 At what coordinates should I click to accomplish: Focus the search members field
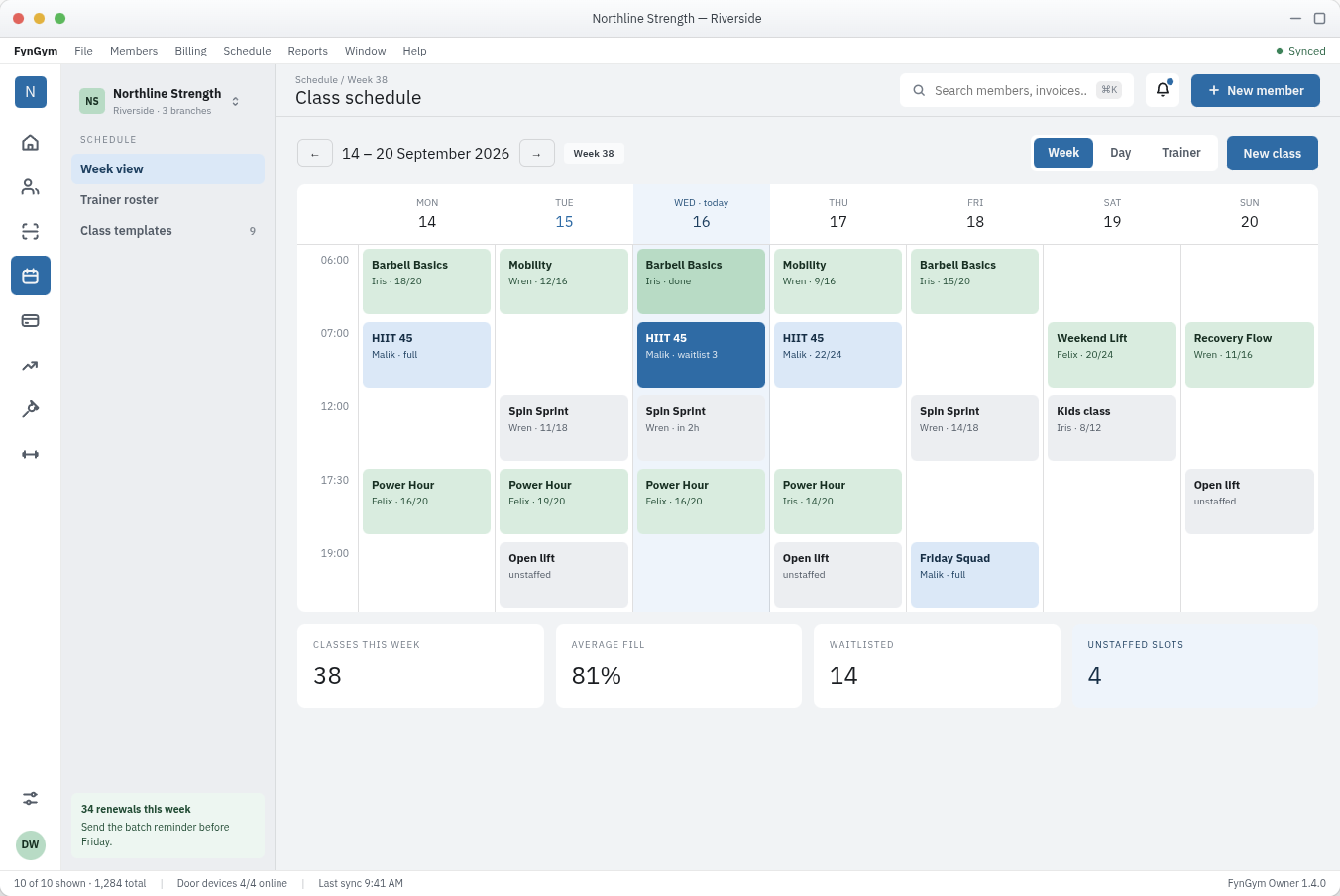[1017, 90]
